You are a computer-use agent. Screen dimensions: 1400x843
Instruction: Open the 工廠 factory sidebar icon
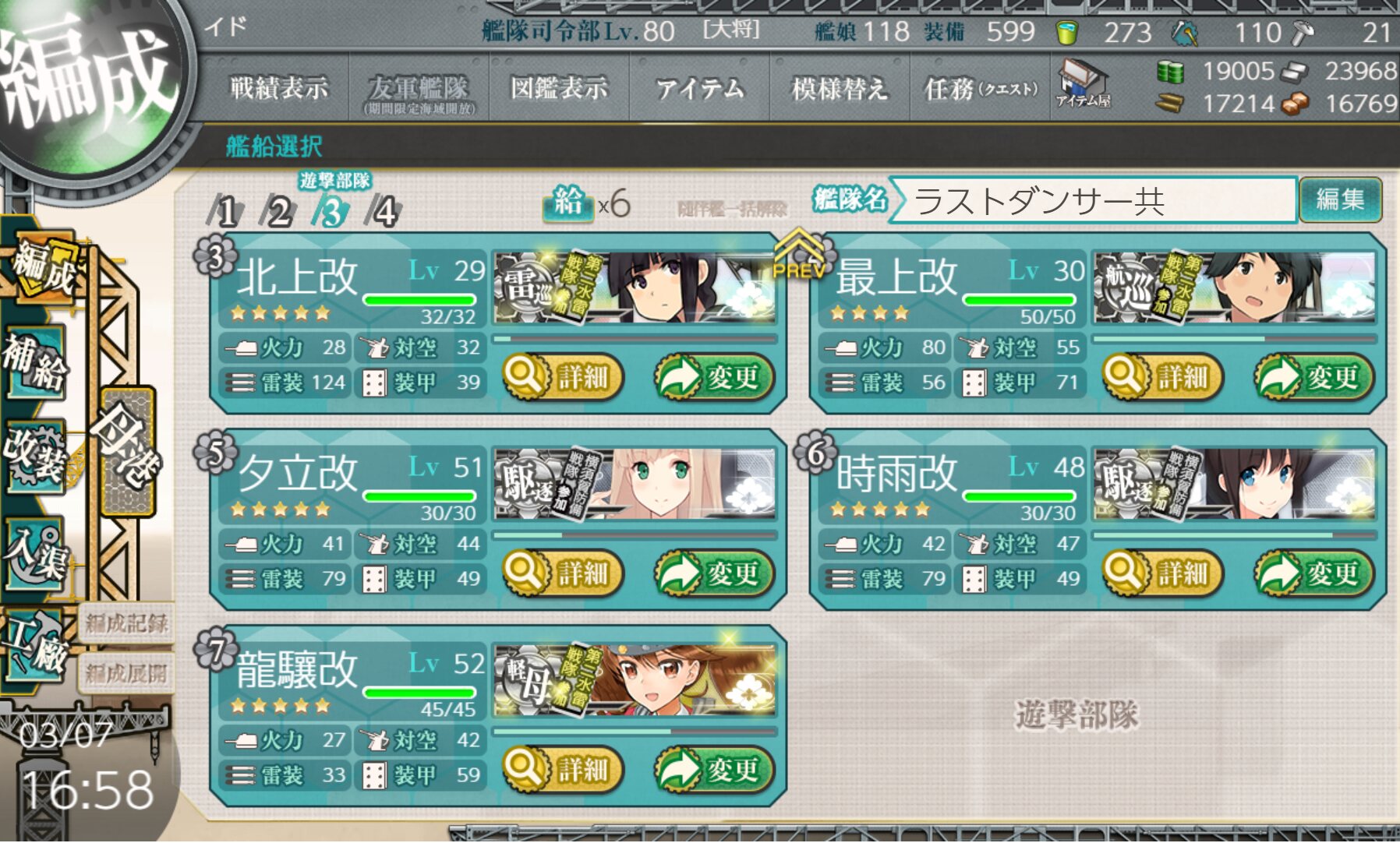pyautogui.click(x=37, y=647)
